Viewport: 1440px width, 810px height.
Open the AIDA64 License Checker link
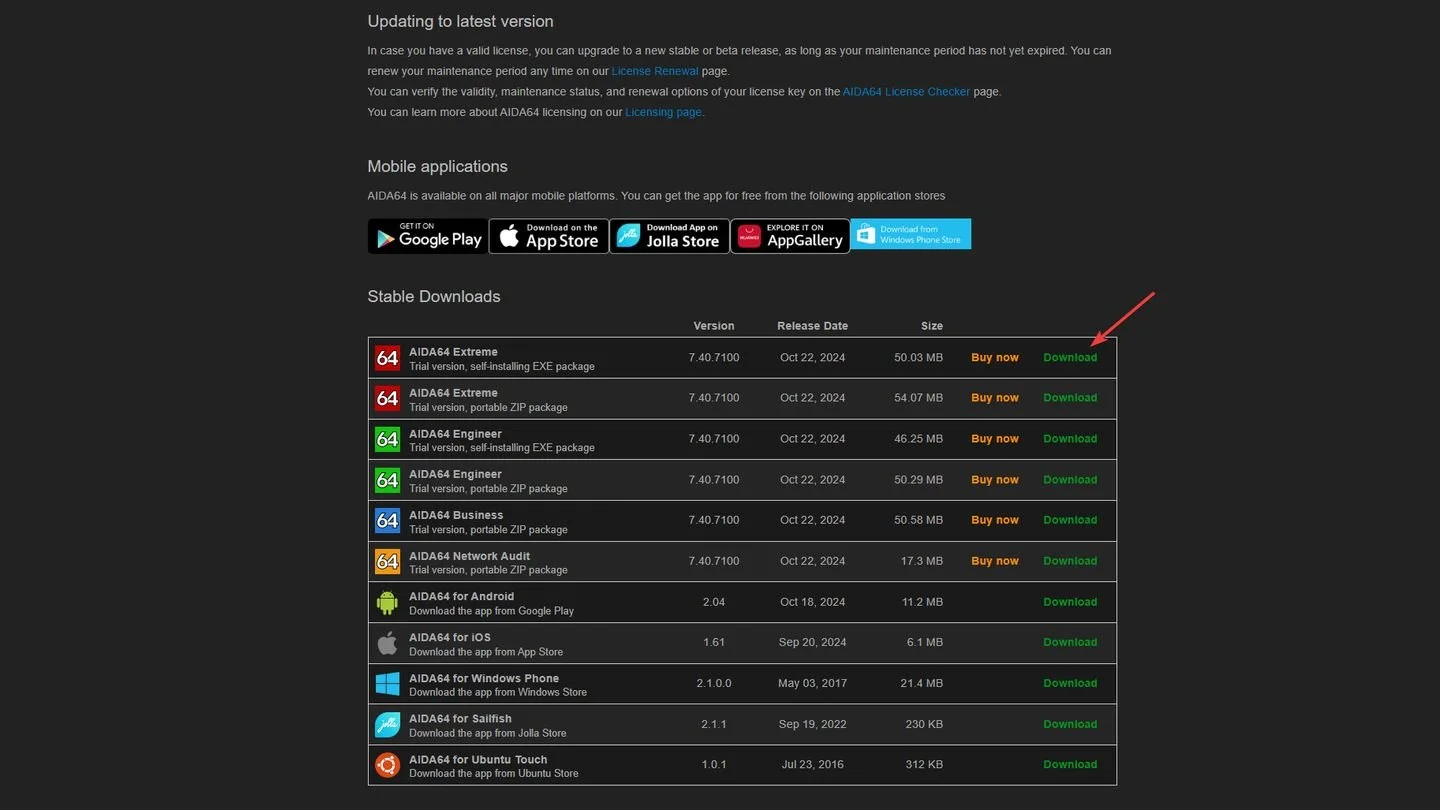[x=906, y=92]
